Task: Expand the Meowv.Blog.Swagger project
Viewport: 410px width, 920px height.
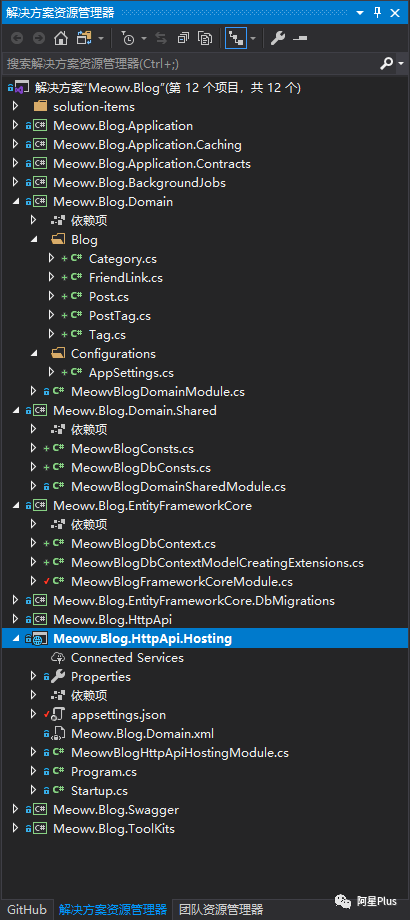Action: point(15,810)
